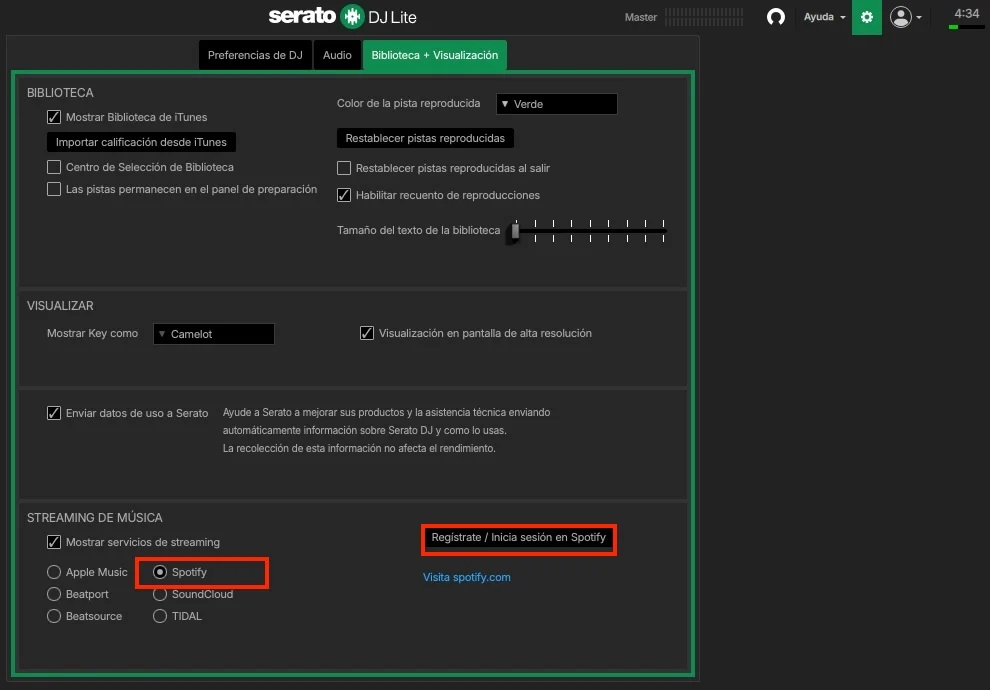Click Regístrate / Inicia sesión en Spotify
The height and width of the screenshot is (690, 990).
click(518, 538)
